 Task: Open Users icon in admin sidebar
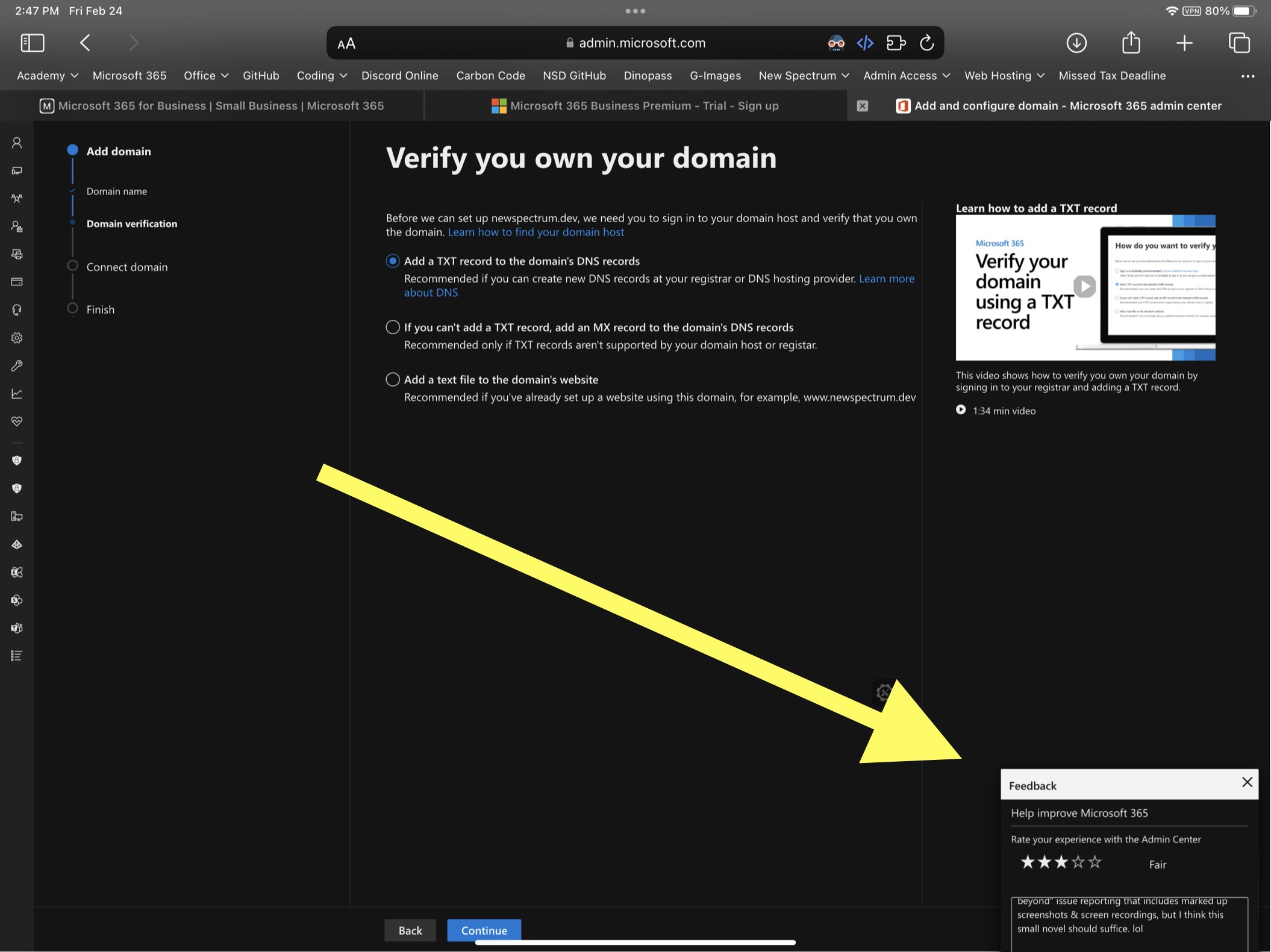(17, 143)
